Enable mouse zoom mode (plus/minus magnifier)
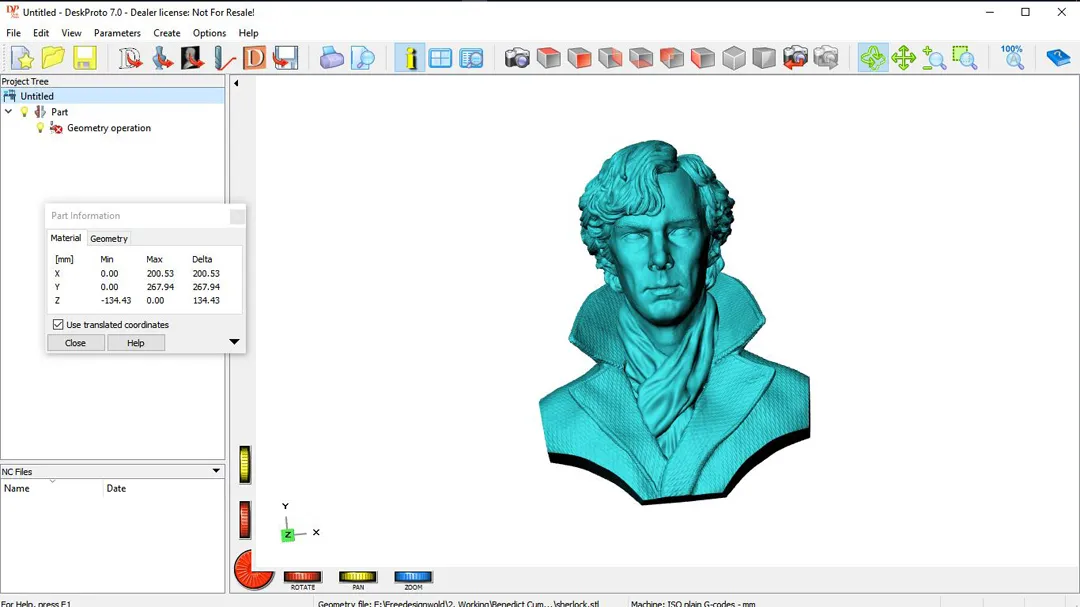 tap(934, 58)
